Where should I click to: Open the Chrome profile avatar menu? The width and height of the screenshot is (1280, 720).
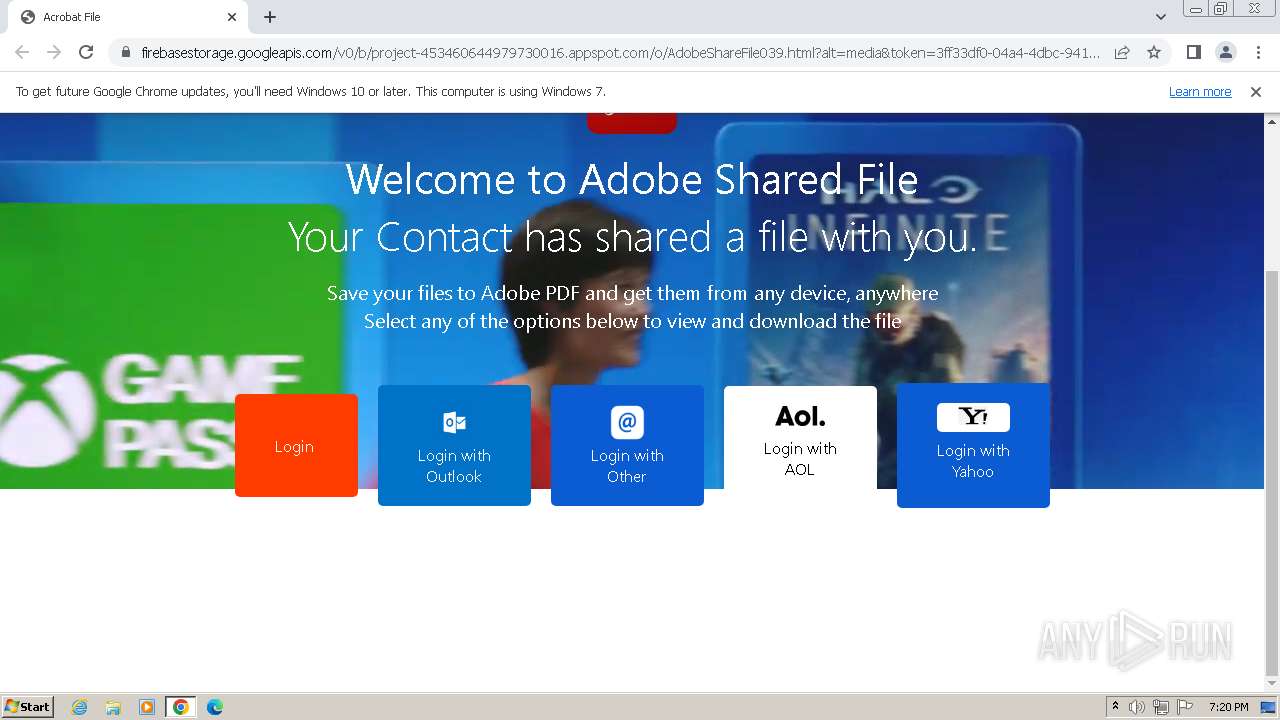(1225, 52)
